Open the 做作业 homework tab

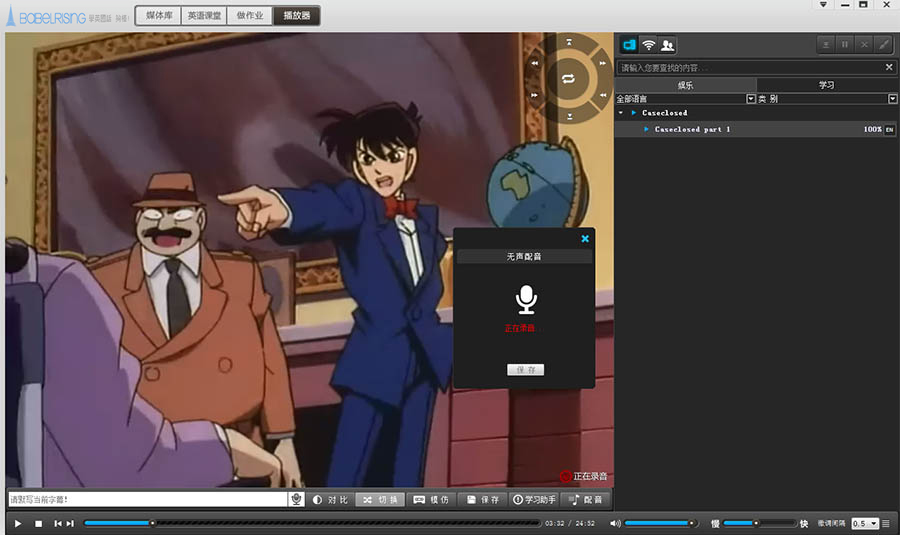250,15
